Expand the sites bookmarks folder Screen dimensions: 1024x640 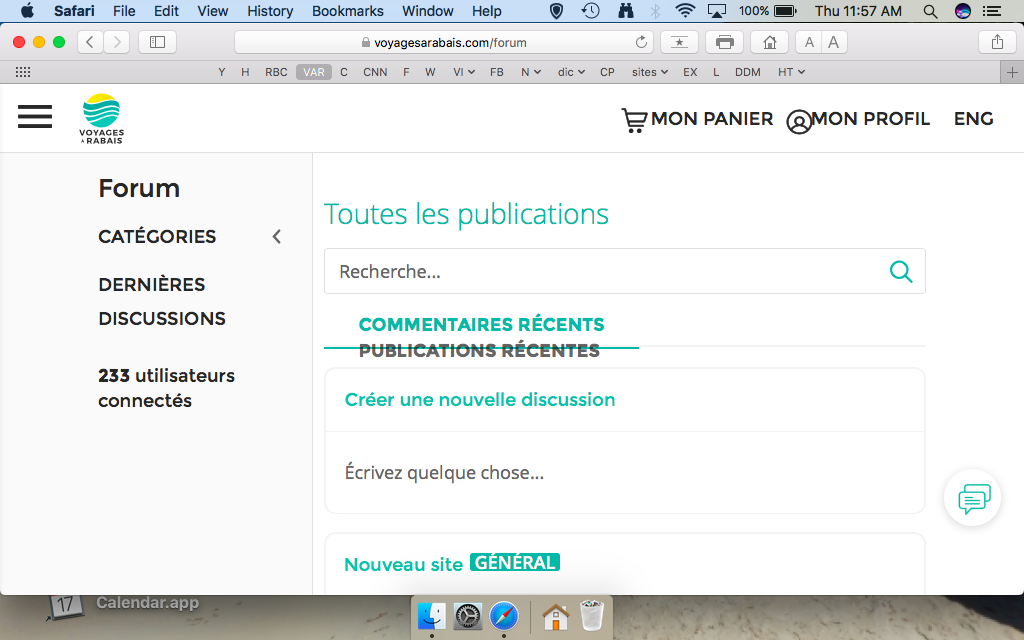[x=649, y=72]
